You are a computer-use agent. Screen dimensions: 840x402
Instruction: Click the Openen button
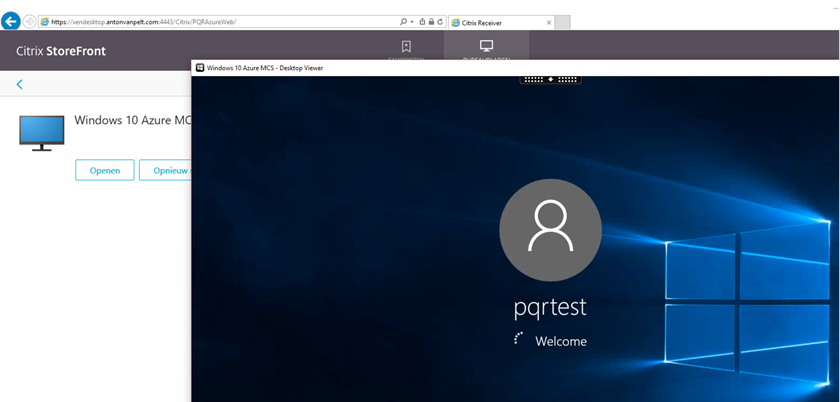point(104,170)
